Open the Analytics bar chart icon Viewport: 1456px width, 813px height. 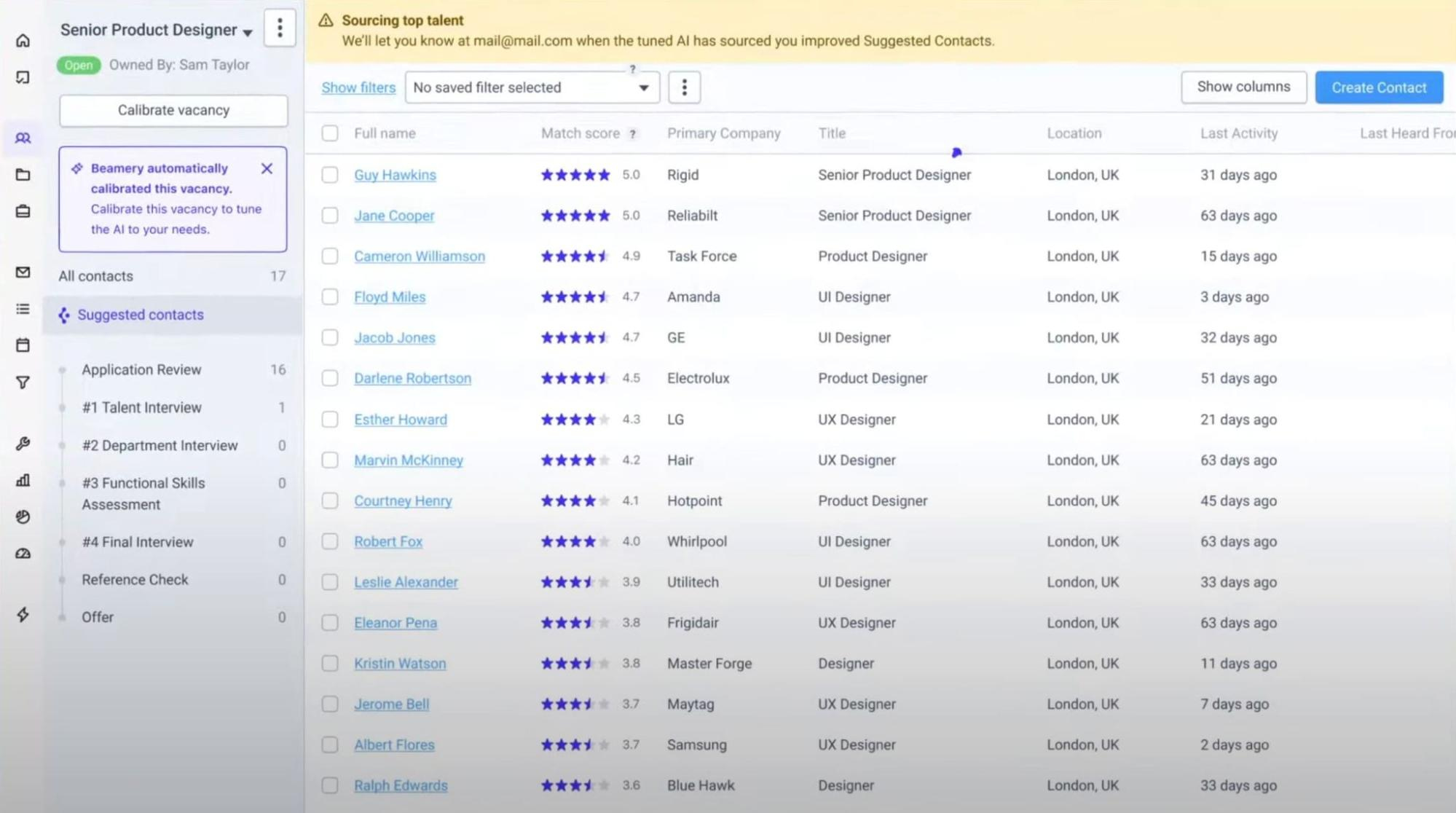(23, 481)
